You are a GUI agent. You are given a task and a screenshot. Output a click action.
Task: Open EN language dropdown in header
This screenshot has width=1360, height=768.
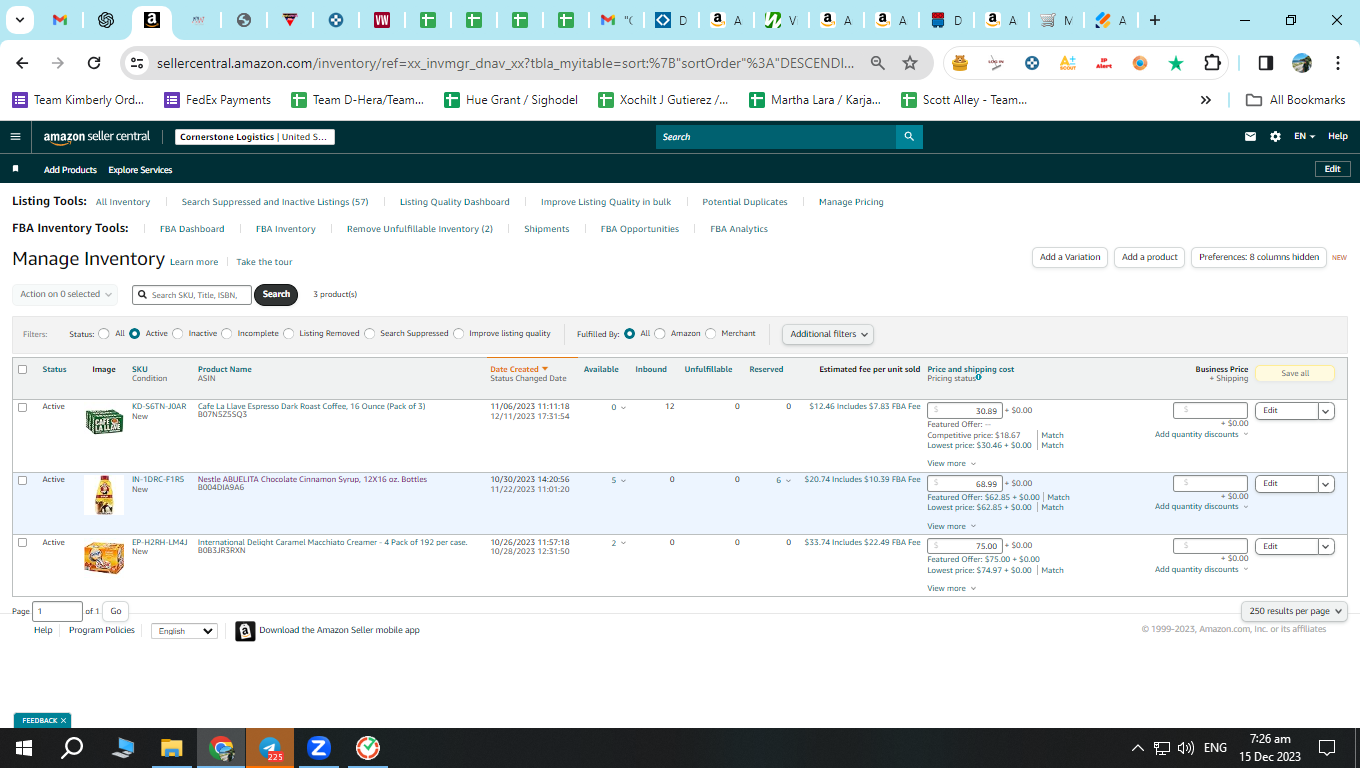pyautogui.click(x=1304, y=137)
